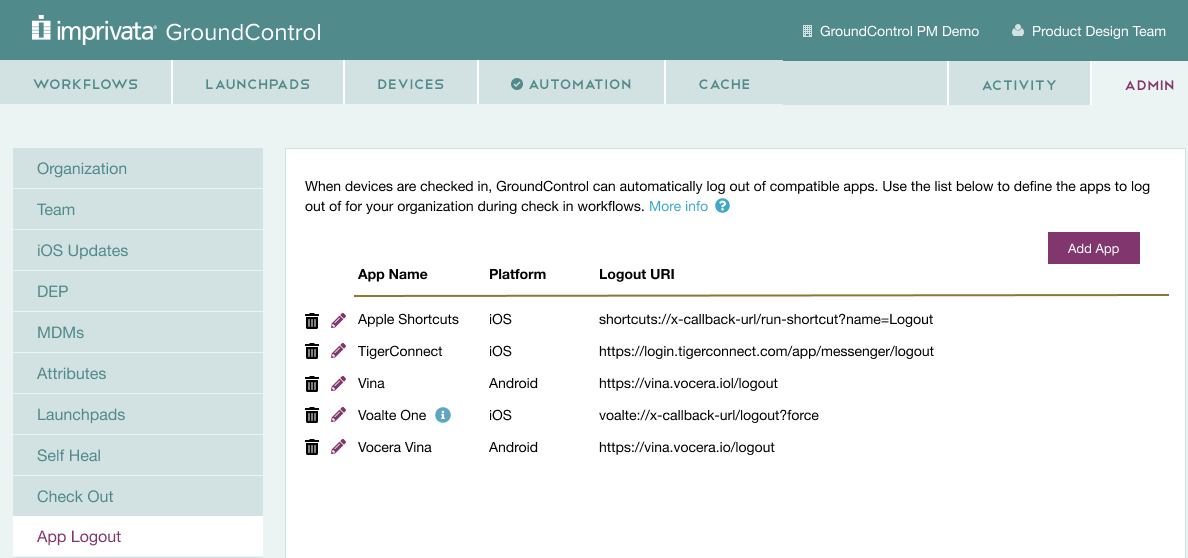Open GroundControl PM Demo organization selector
This screenshot has width=1188, height=558.
tap(890, 31)
